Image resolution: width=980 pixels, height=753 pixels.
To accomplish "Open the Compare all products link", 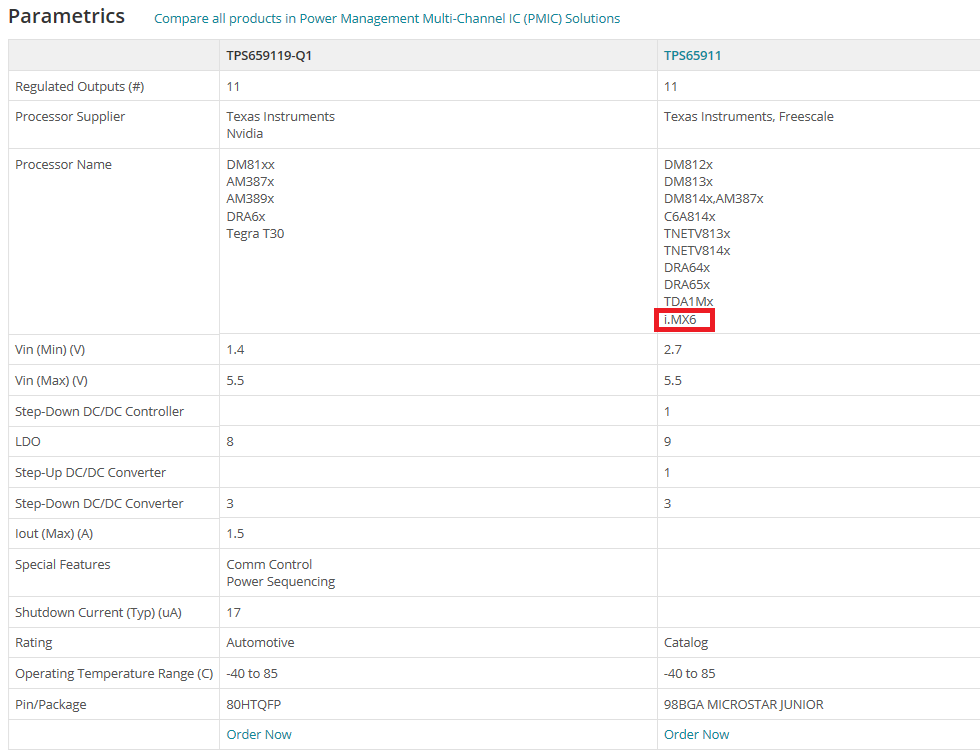I will click(387, 19).
